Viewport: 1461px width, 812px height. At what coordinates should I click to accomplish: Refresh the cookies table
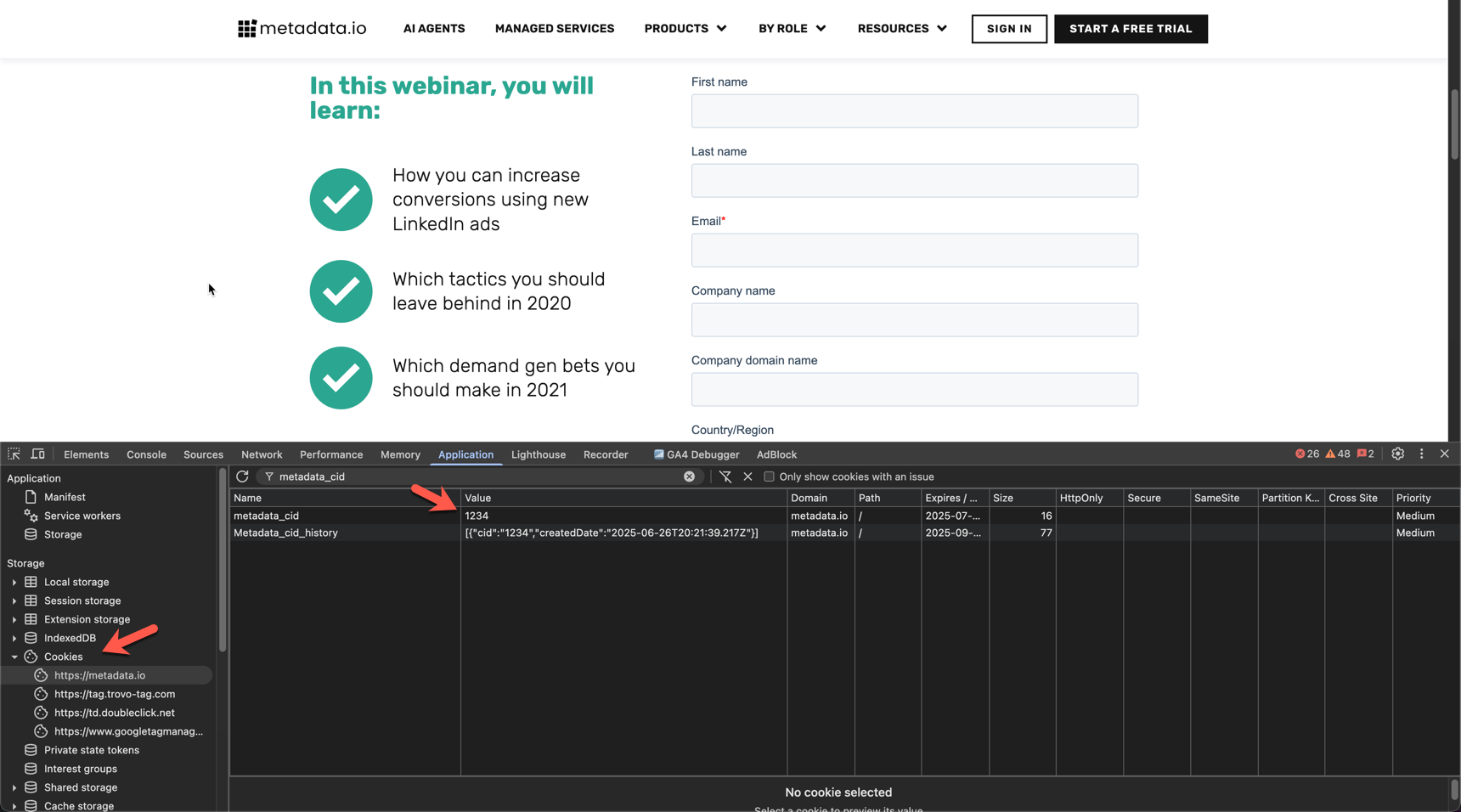tap(242, 476)
